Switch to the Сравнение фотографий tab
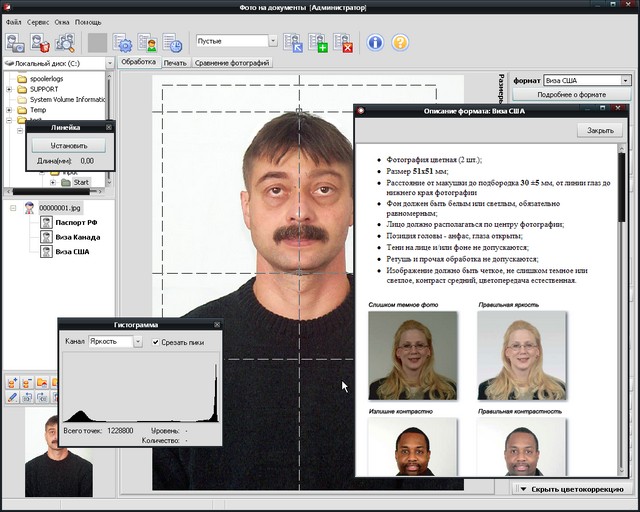The height and width of the screenshot is (512, 640). click(232, 63)
